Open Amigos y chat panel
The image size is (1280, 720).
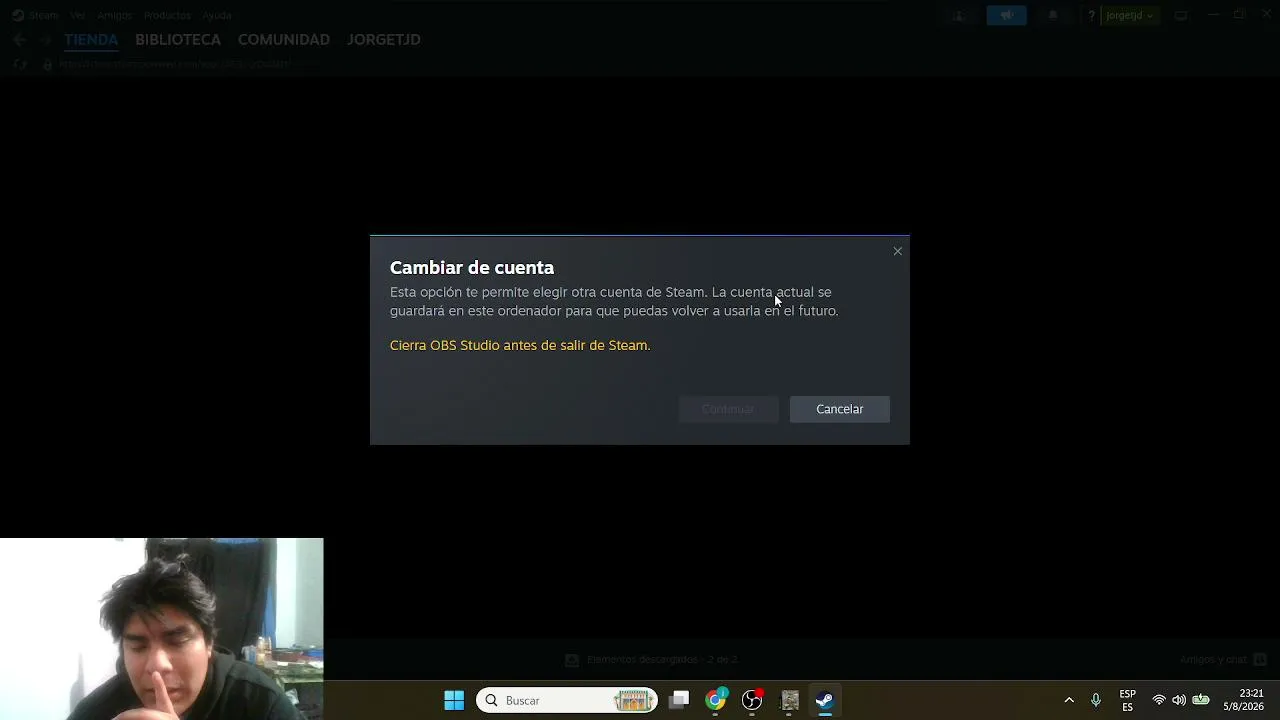coord(1223,660)
